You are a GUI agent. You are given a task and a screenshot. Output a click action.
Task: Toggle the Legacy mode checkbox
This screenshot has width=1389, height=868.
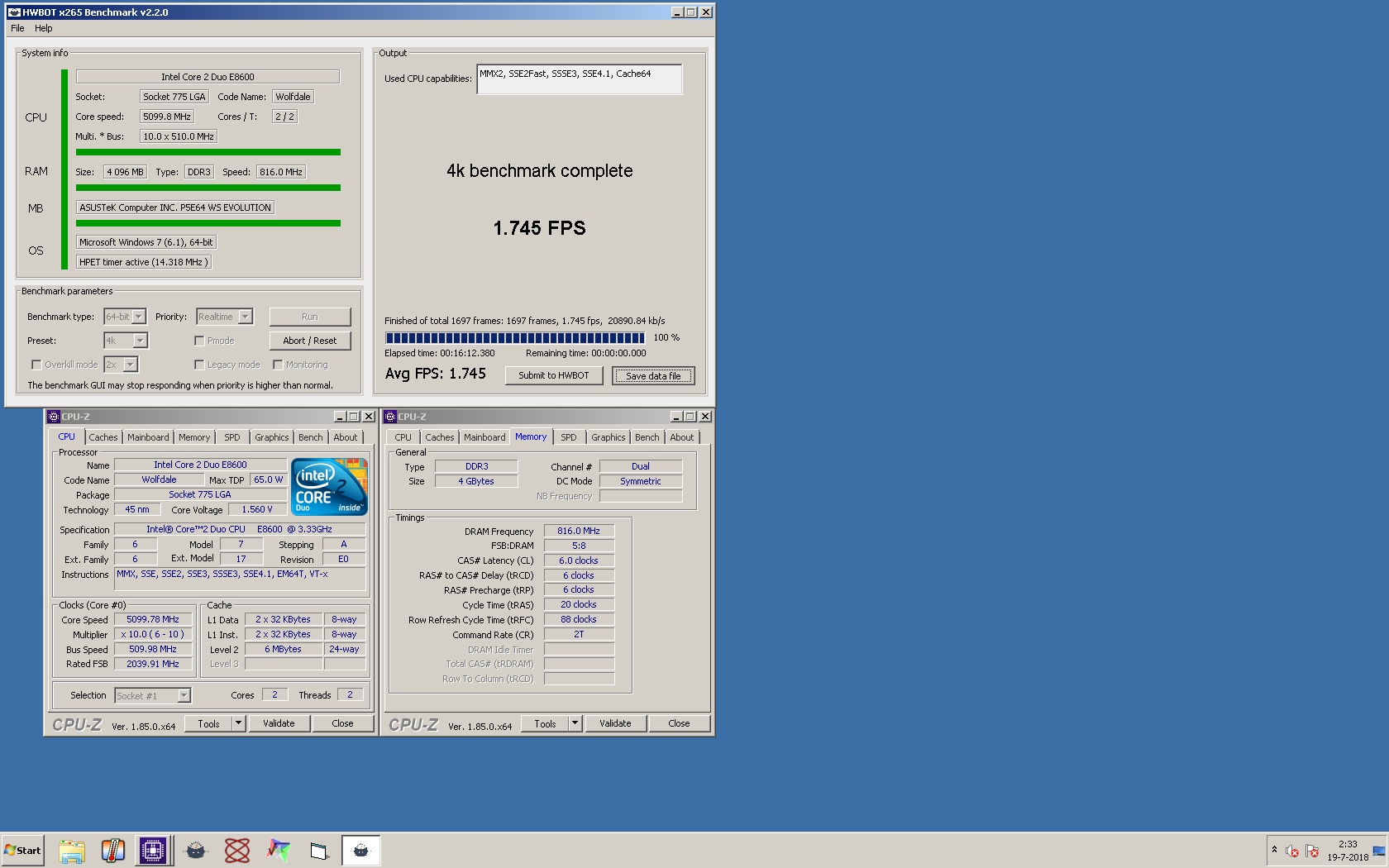(199, 365)
